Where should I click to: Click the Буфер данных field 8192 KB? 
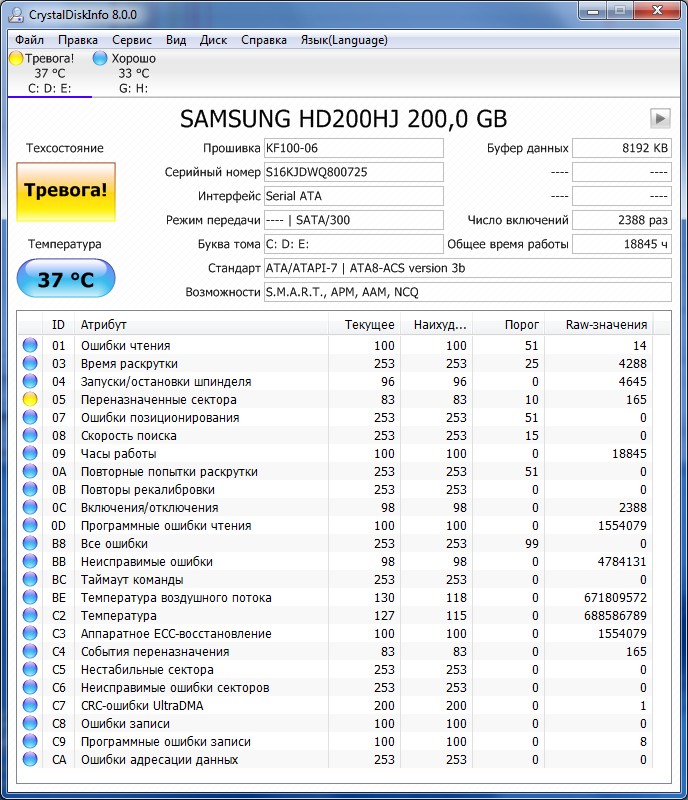622,148
